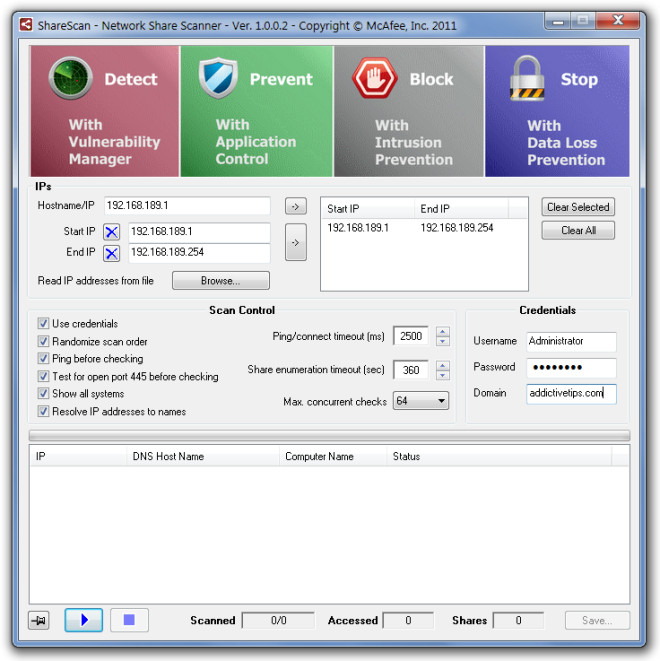Click the Hostname/IP input field
This screenshot has height=661, width=660.
pos(187,206)
